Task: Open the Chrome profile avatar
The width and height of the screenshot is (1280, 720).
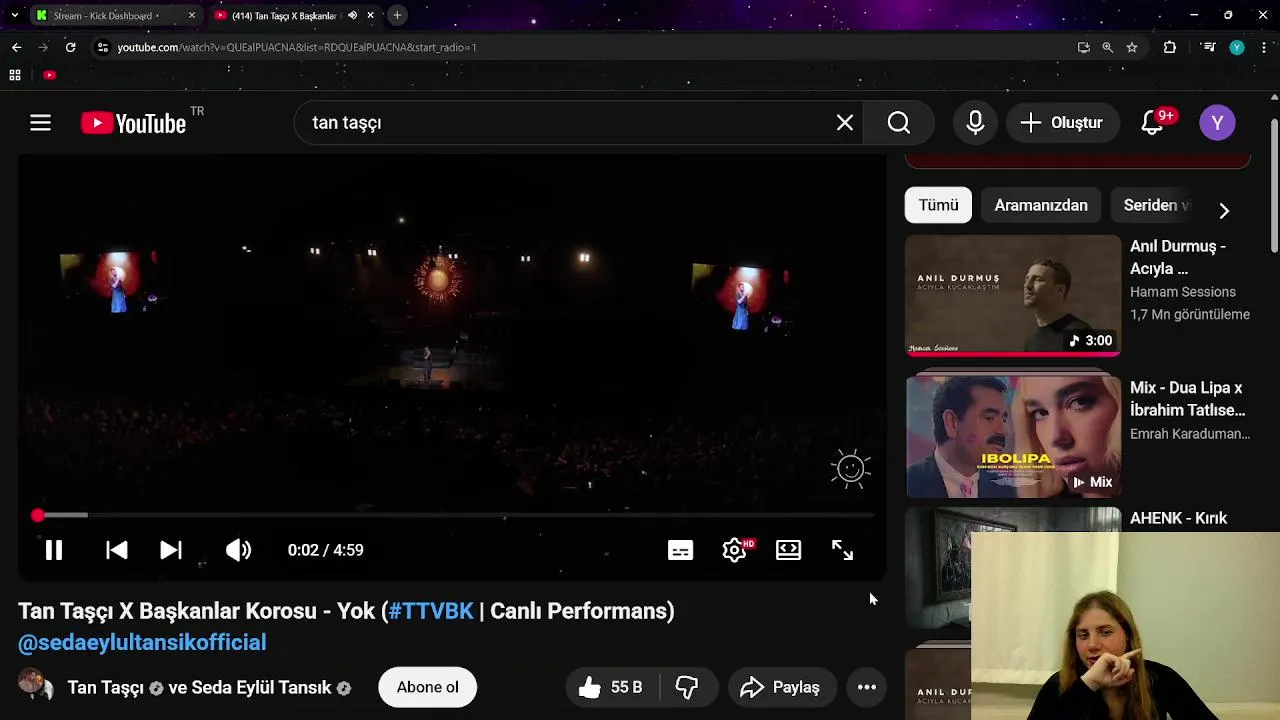Action: (1237, 47)
